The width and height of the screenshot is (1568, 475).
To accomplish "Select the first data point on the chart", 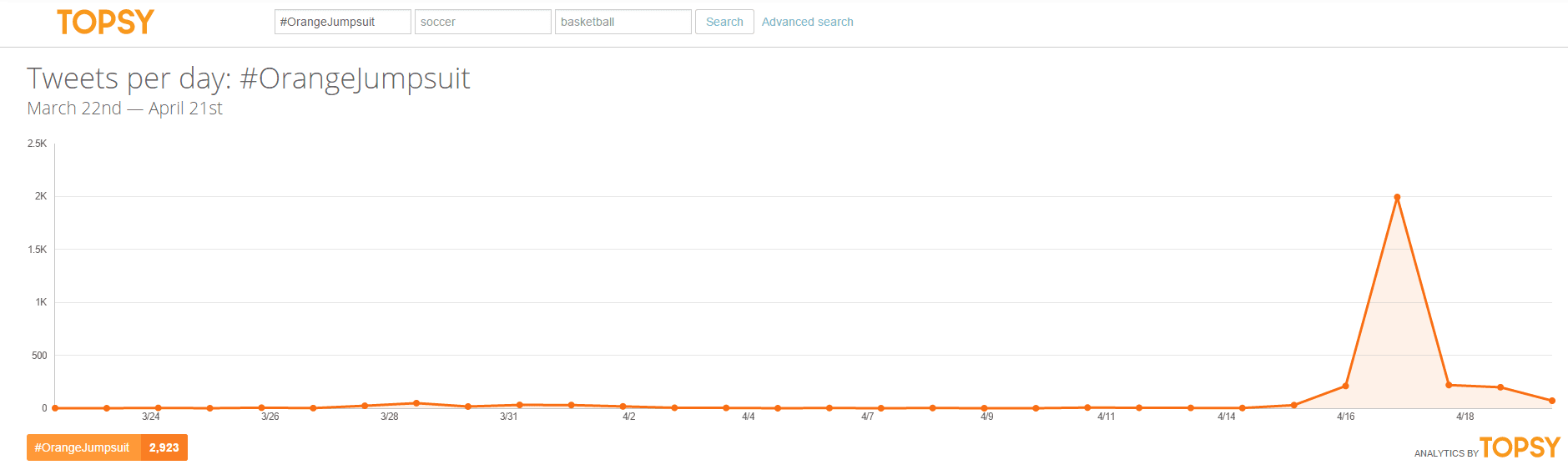I will tap(55, 408).
